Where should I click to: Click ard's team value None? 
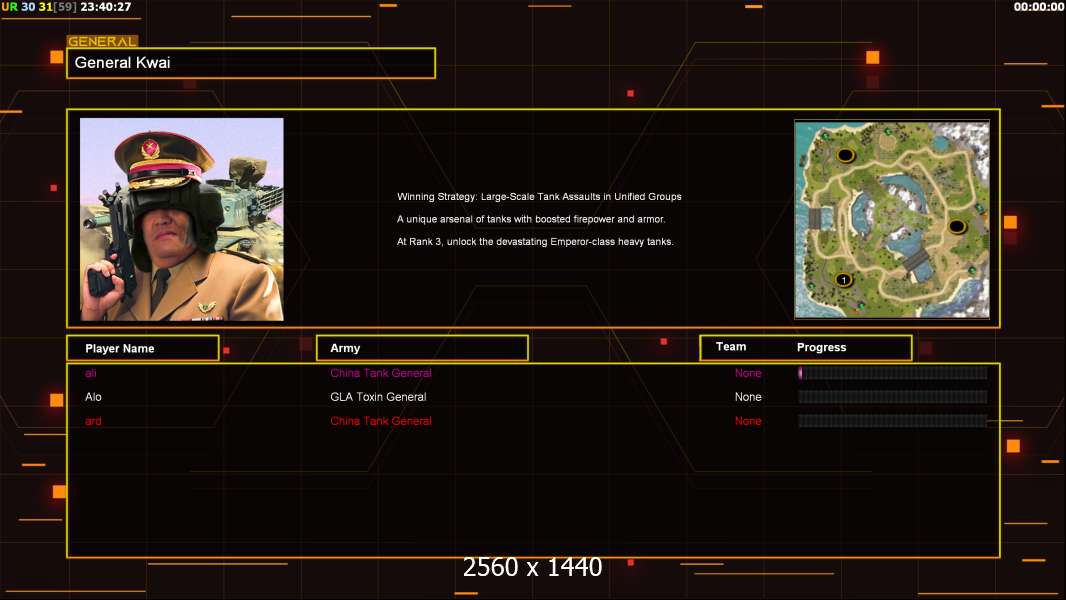tap(748, 421)
